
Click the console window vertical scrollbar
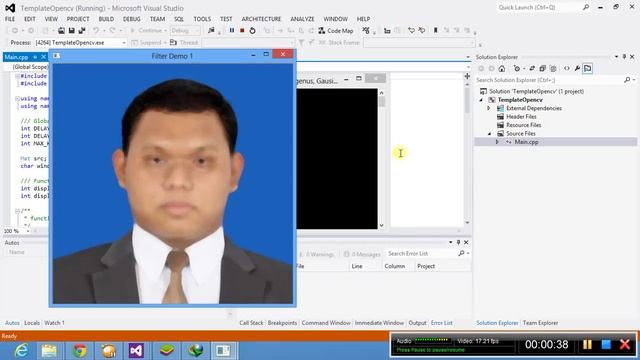click(381, 159)
